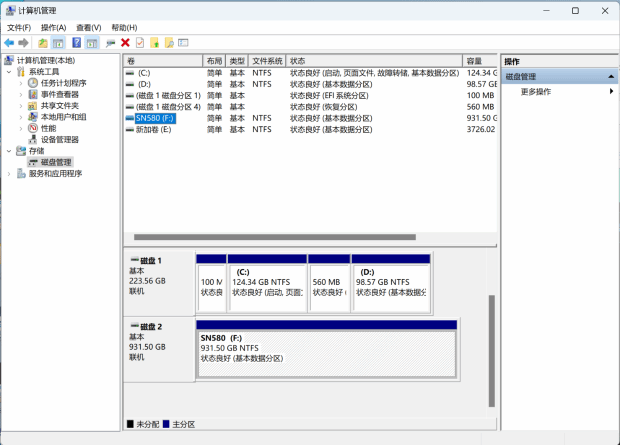Open Help via the blue question mark icon
Image resolution: width=620 pixels, height=445 pixels.
click(76, 43)
